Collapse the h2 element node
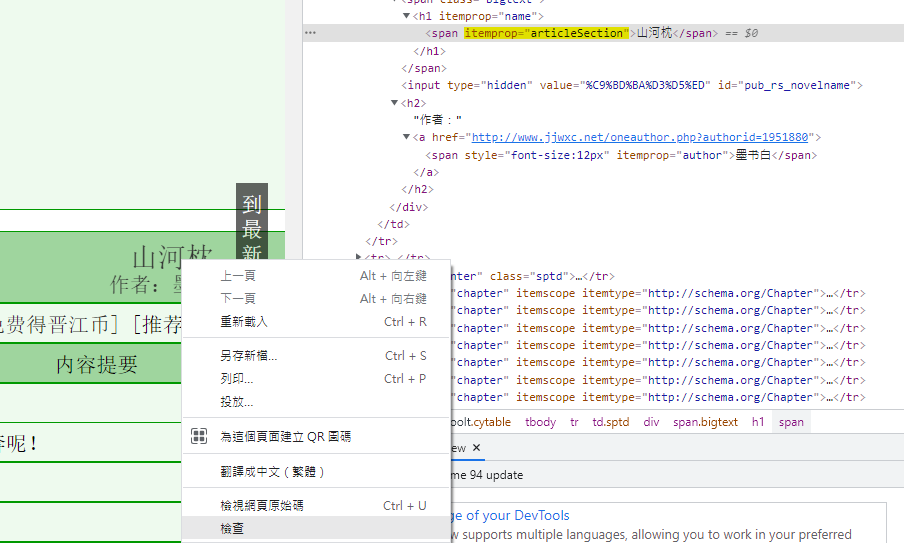The image size is (904, 543). (x=394, y=103)
